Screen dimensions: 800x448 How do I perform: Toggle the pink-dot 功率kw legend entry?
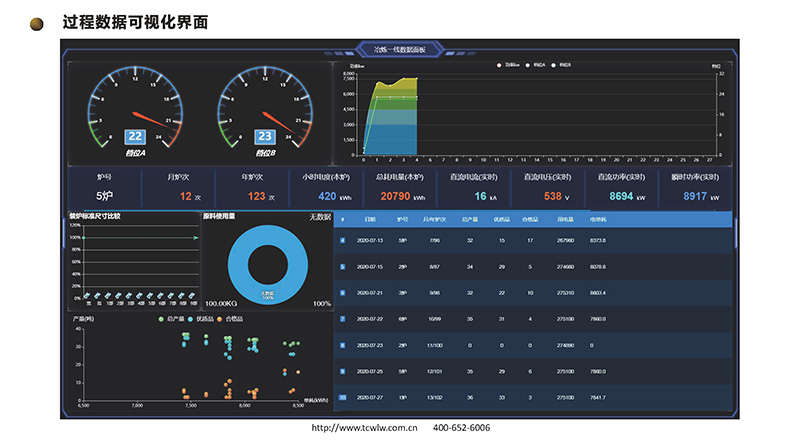coord(509,65)
